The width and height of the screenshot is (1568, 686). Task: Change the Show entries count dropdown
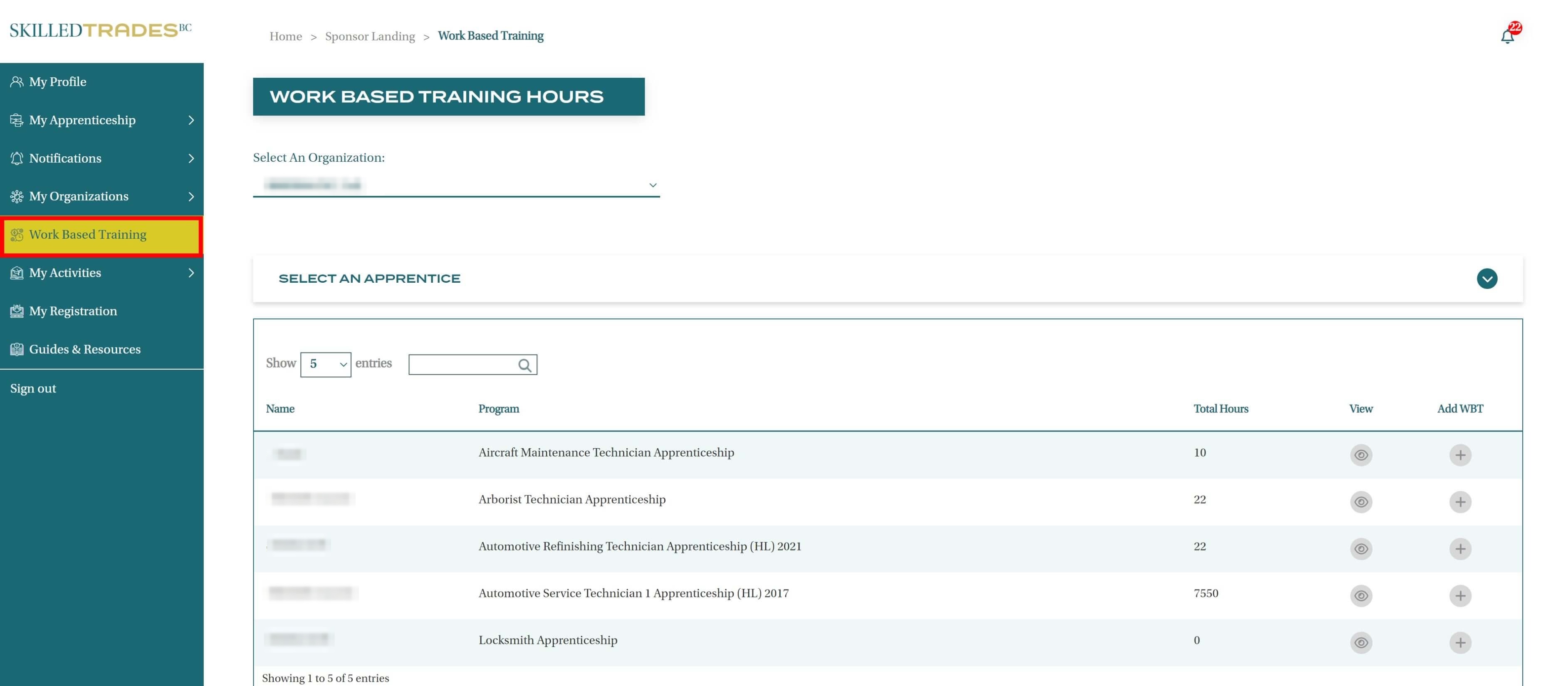pyautogui.click(x=326, y=364)
